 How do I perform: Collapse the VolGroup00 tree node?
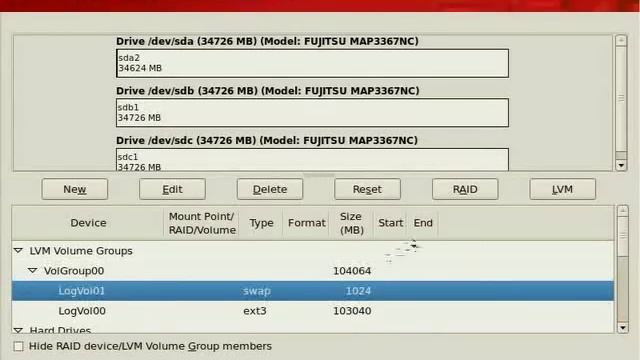pos(33,271)
